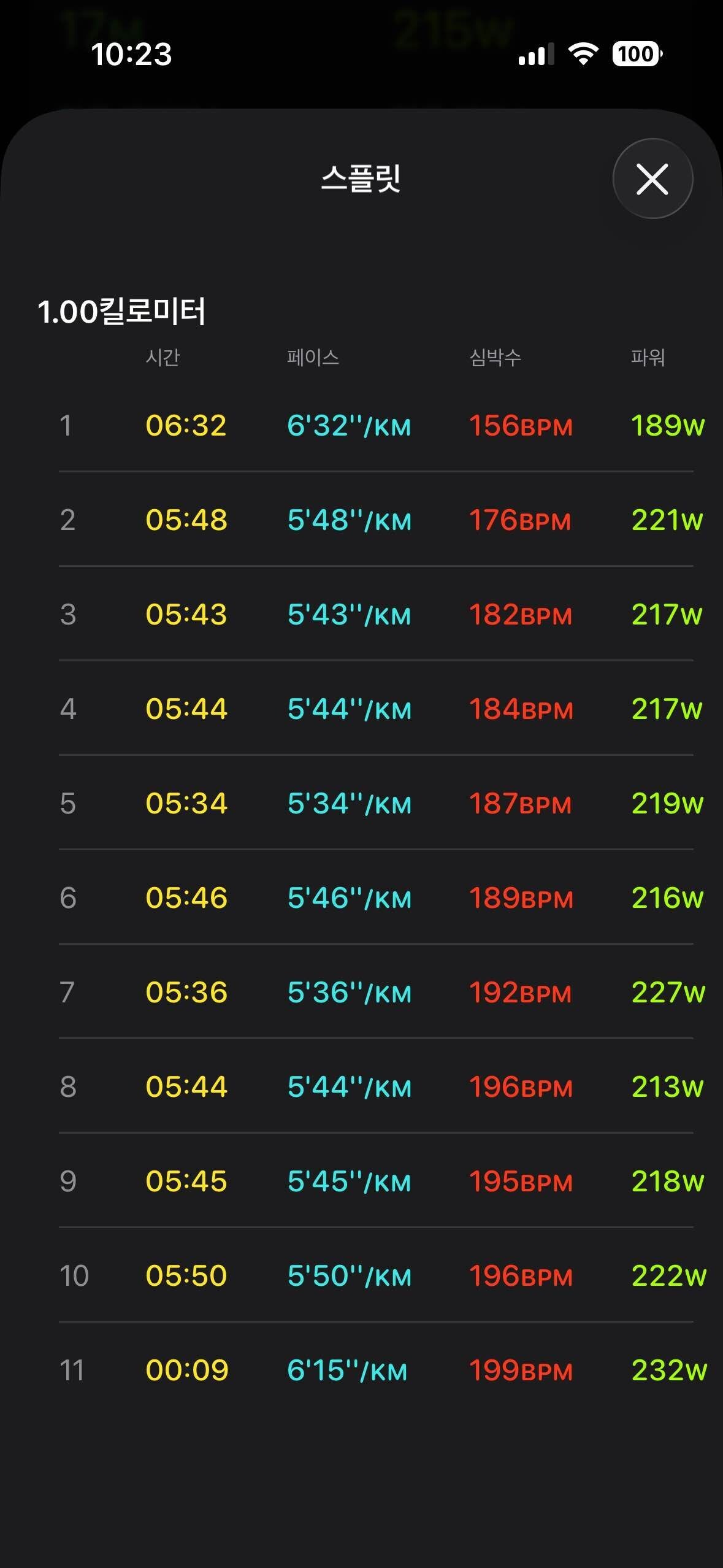Close the 스플릿 splits sheet
Viewport: 723px width, 1568px height.
point(652,179)
